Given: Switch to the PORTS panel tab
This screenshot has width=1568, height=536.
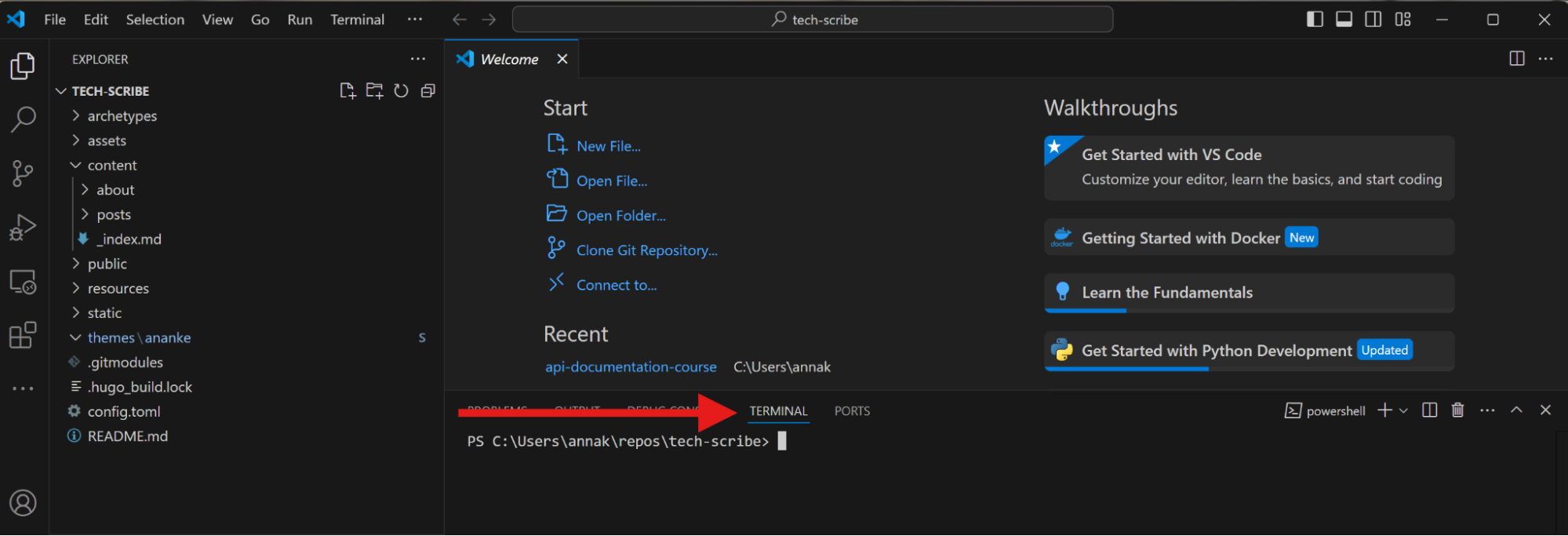Looking at the screenshot, I should (x=852, y=411).
